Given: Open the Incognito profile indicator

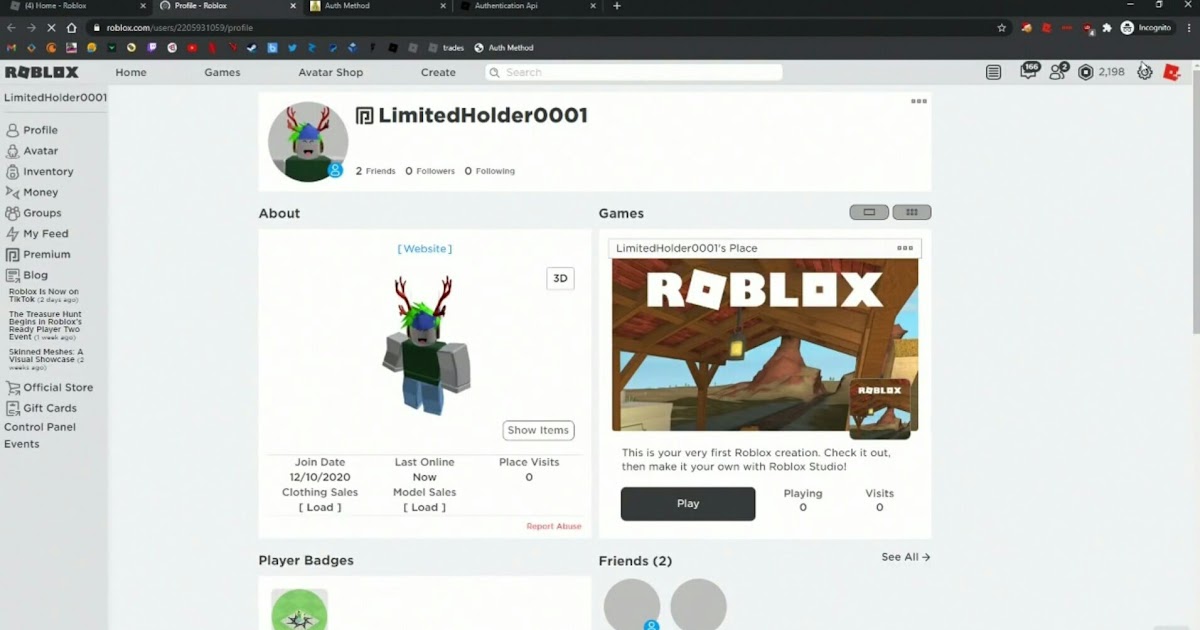Looking at the screenshot, I should coord(1146,28).
